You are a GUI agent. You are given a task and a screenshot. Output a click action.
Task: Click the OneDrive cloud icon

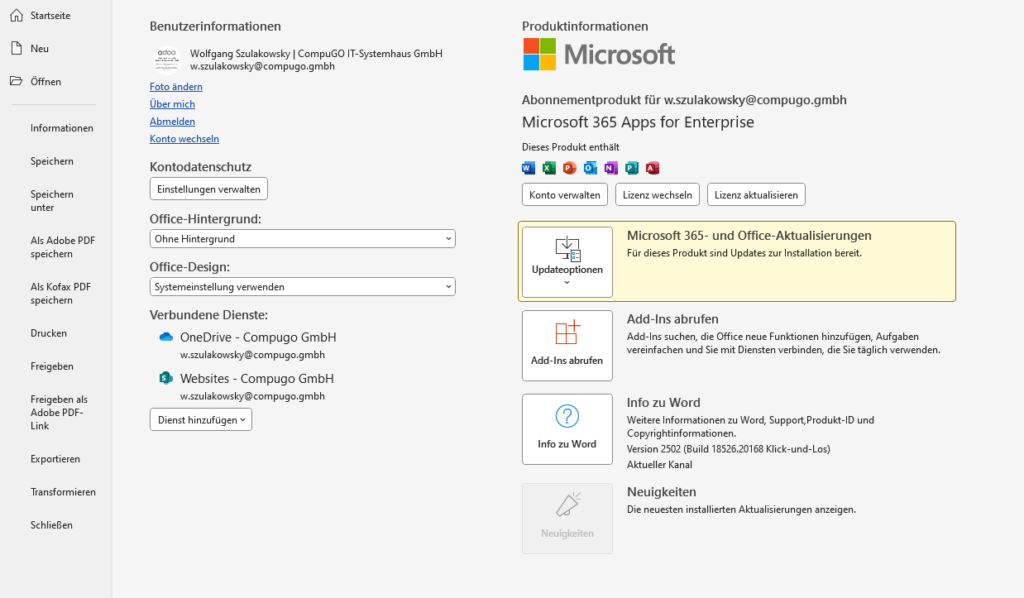(x=166, y=337)
